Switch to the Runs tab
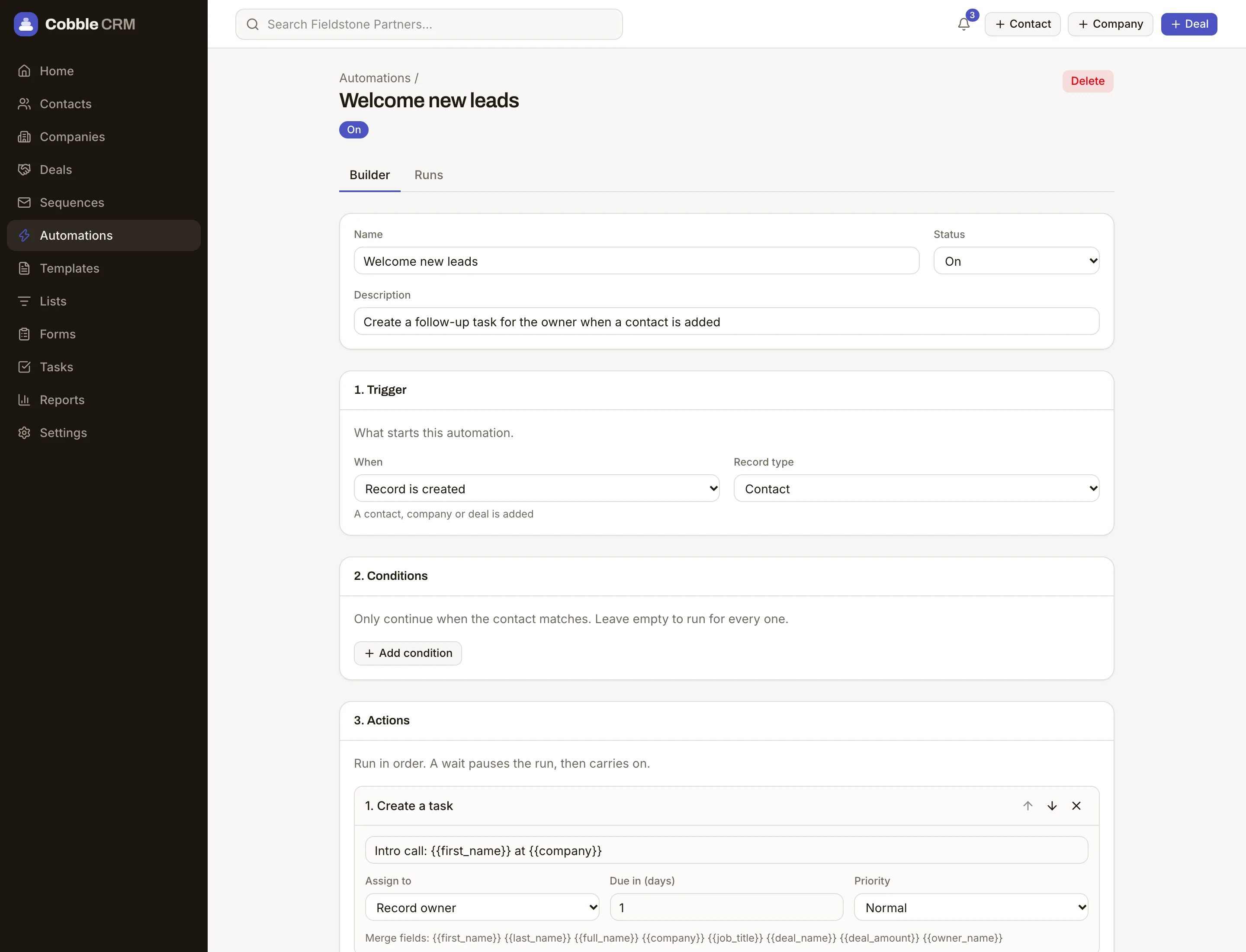 (428, 174)
